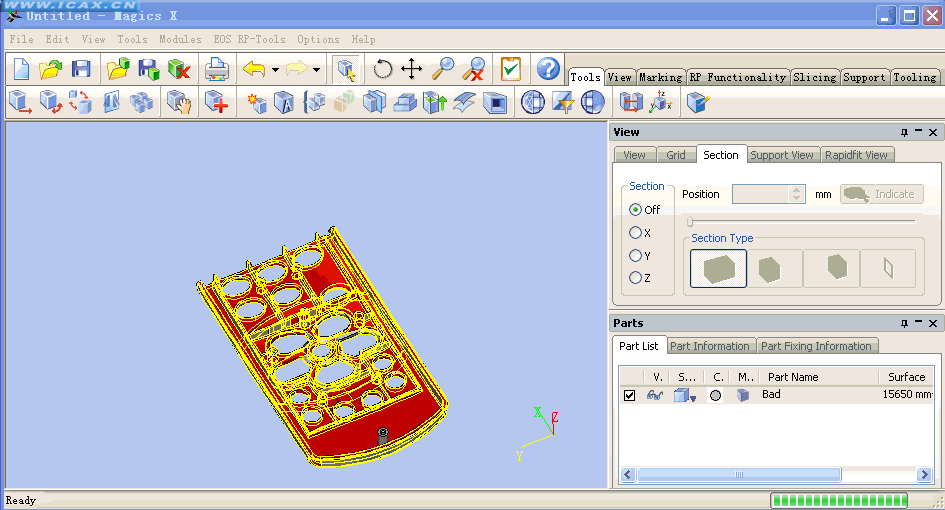Uncheck the Bad part checkbox

coord(629,395)
